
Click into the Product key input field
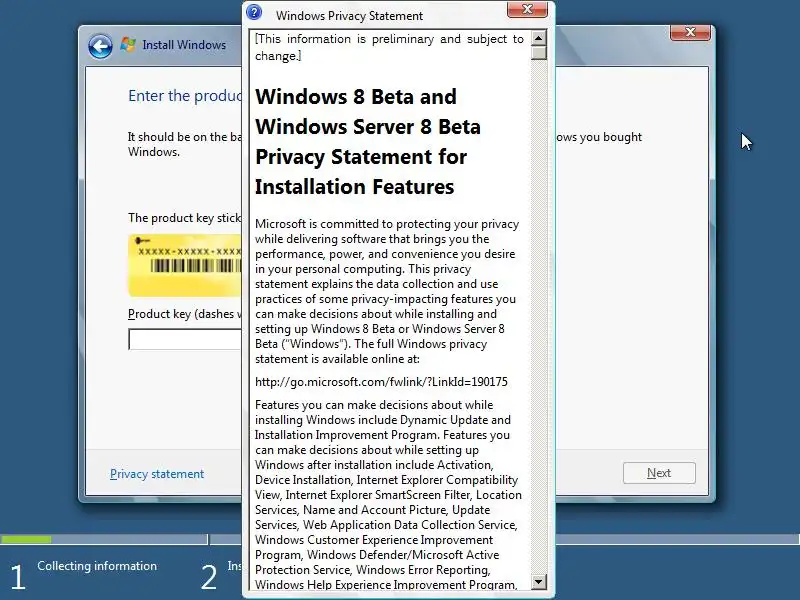[x=185, y=339]
